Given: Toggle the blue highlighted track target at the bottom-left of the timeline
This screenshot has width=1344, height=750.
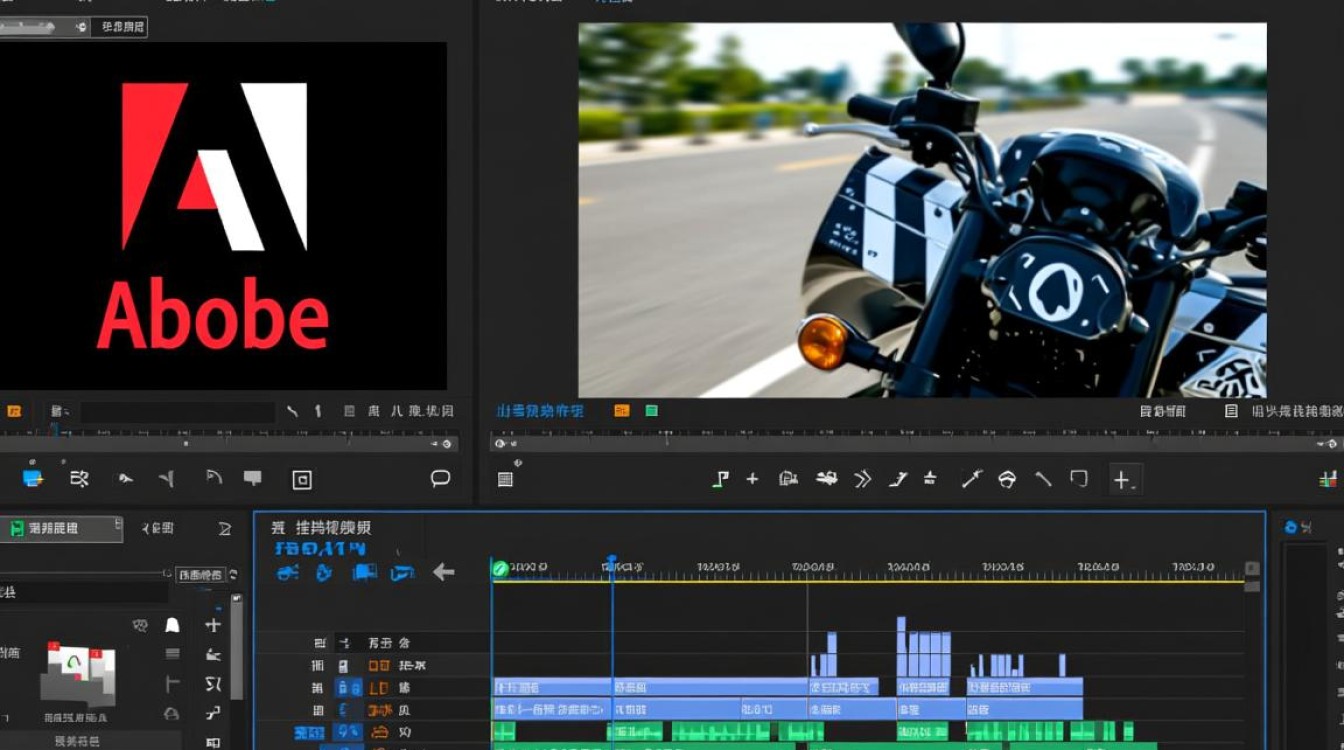Looking at the screenshot, I should tap(308, 733).
